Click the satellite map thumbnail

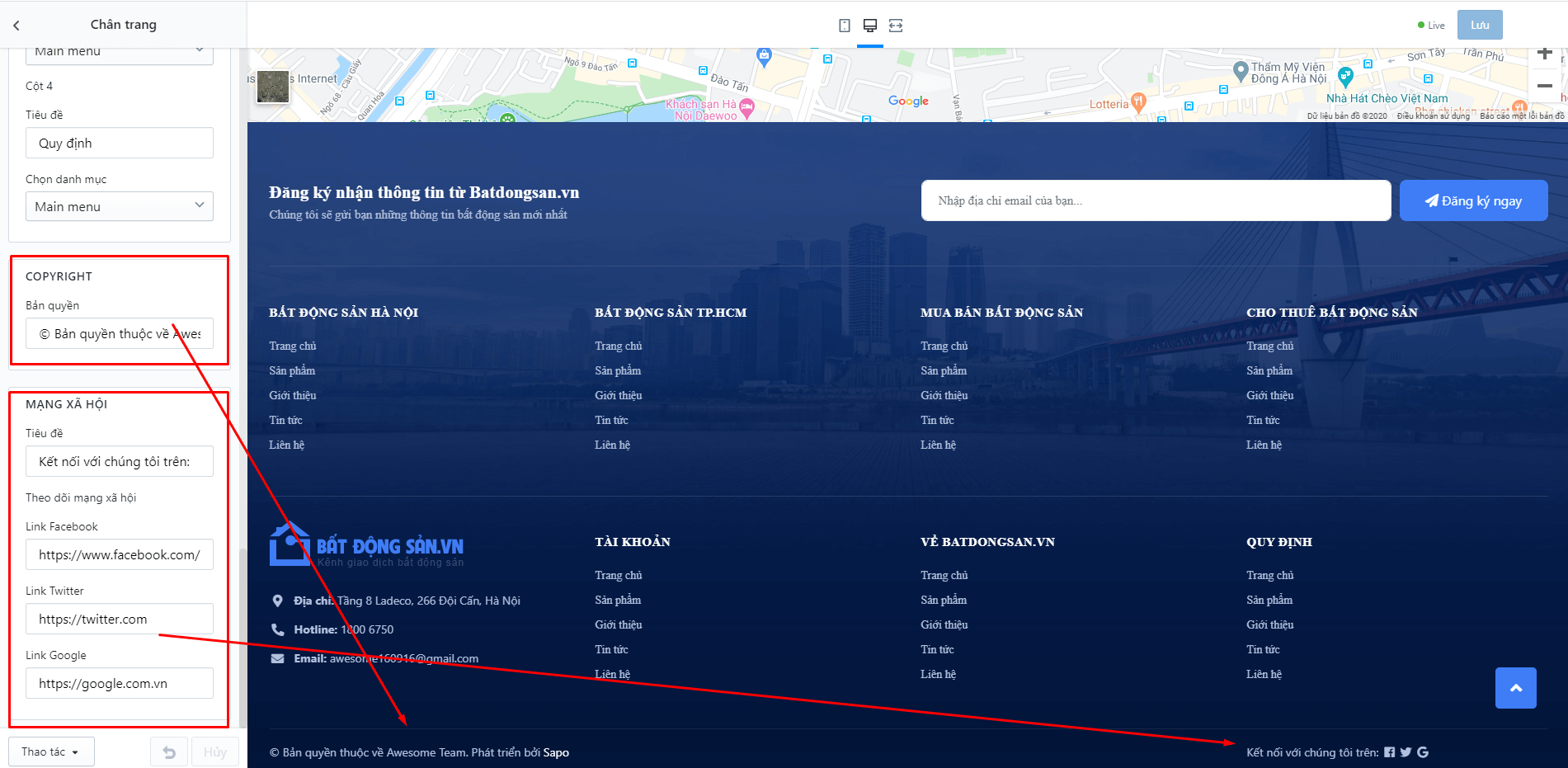(273, 87)
